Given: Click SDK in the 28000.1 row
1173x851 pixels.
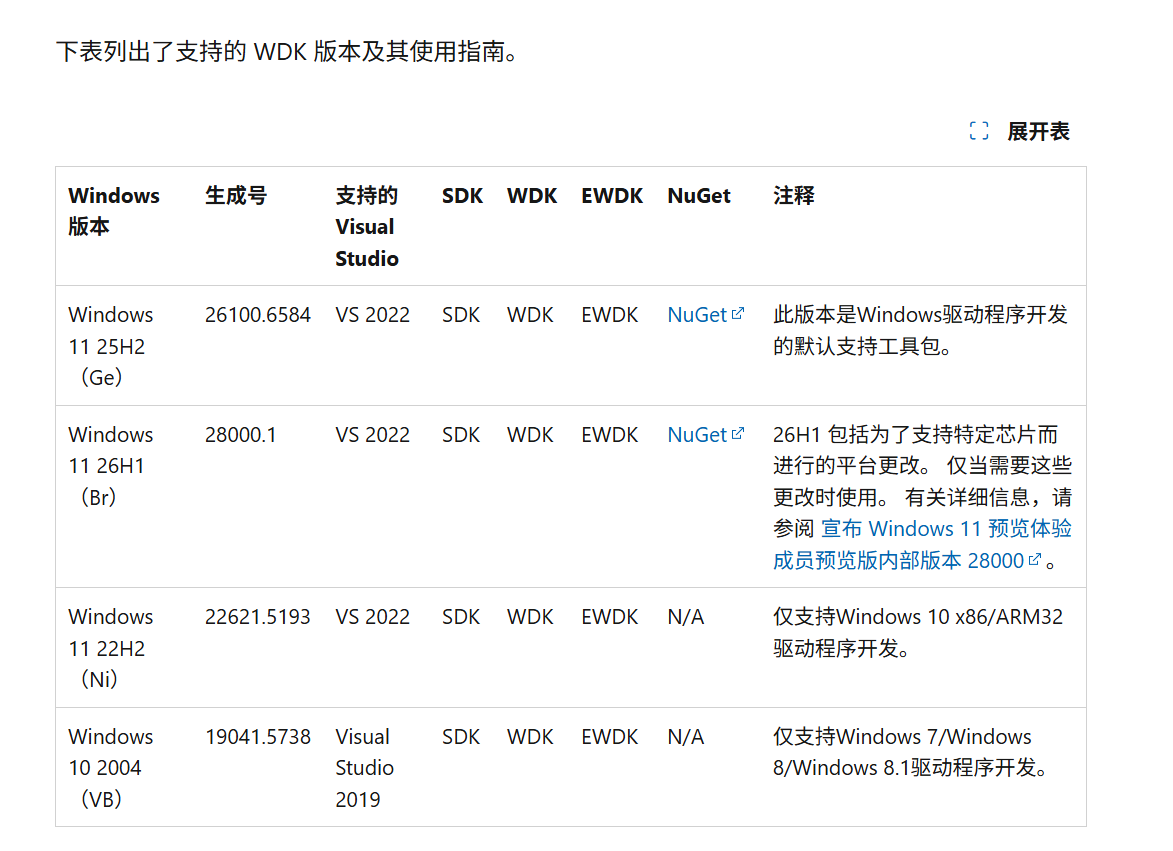Looking at the screenshot, I should [x=461, y=434].
